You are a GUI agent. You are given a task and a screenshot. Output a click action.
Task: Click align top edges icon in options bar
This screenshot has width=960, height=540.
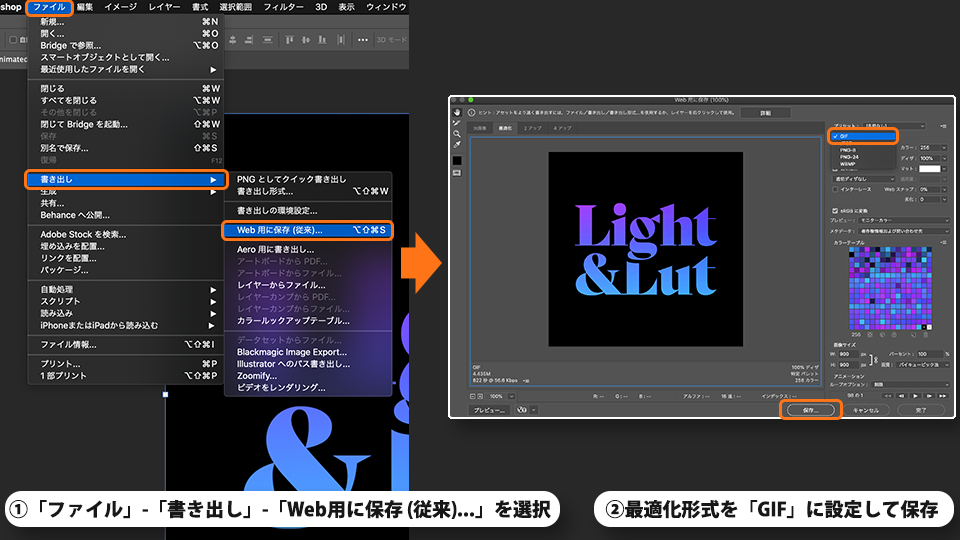289,40
